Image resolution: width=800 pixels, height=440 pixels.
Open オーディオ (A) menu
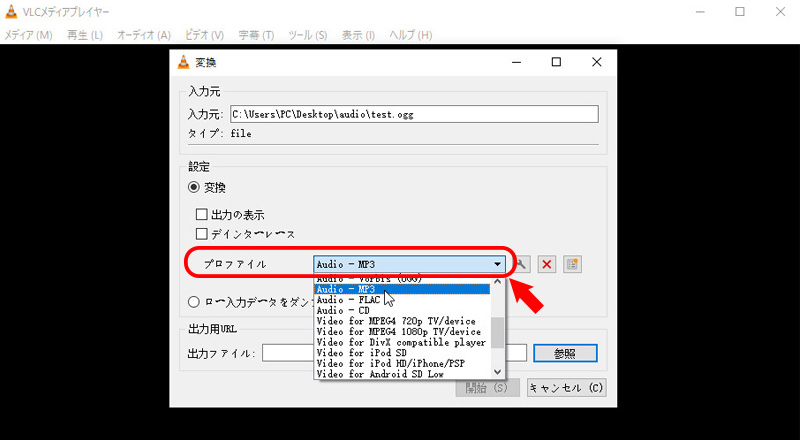tap(144, 35)
